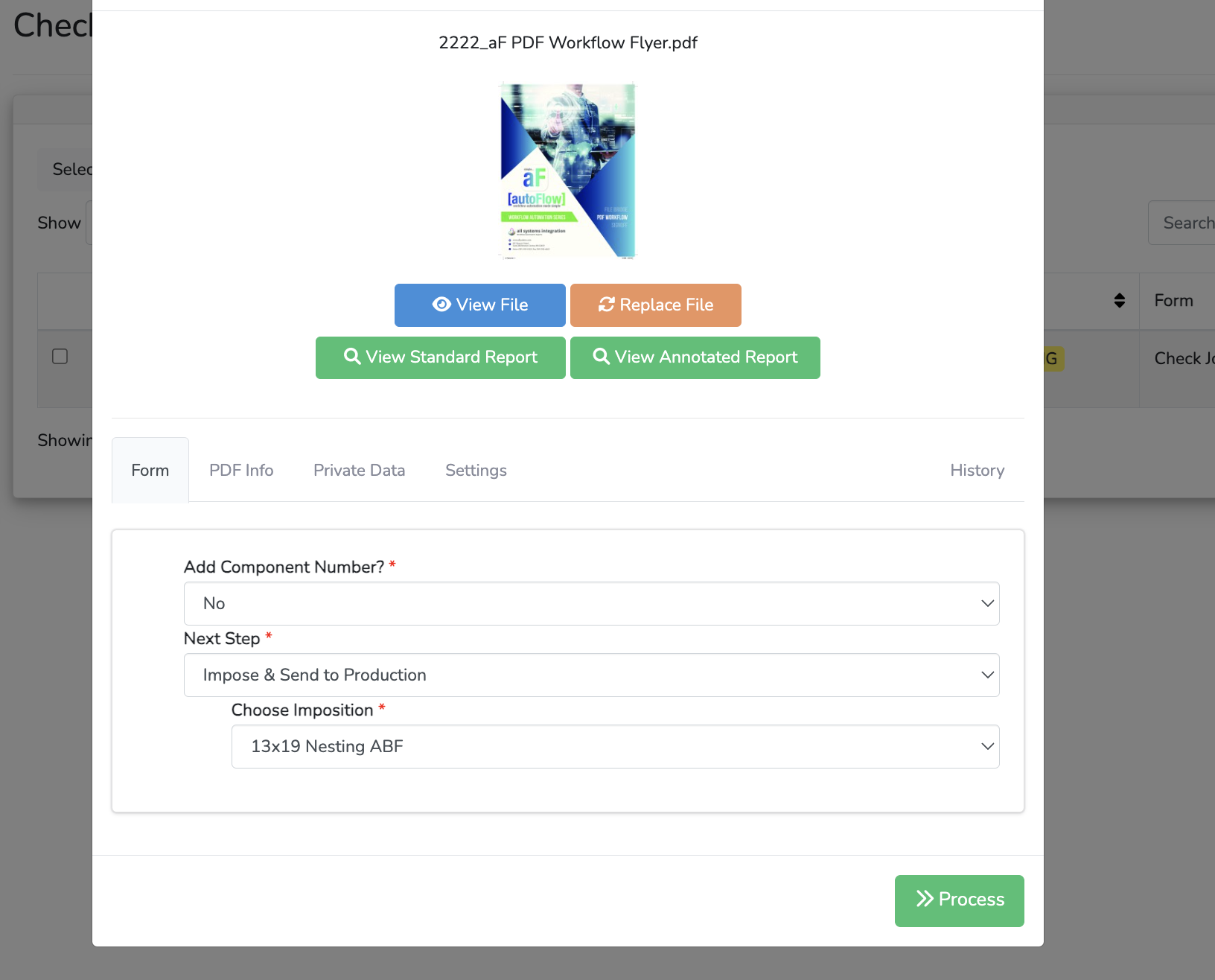Image resolution: width=1215 pixels, height=980 pixels.
Task: Open the Private Data tab
Action: [x=359, y=470]
